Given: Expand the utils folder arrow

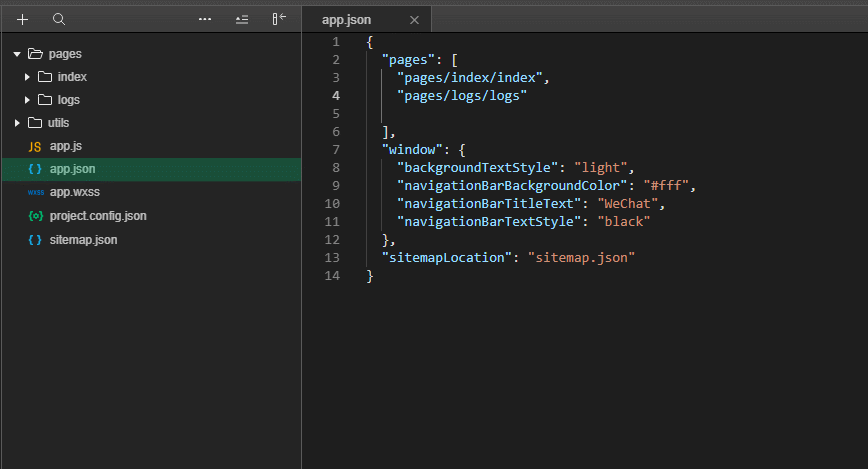Looking at the screenshot, I should (x=17, y=123).
